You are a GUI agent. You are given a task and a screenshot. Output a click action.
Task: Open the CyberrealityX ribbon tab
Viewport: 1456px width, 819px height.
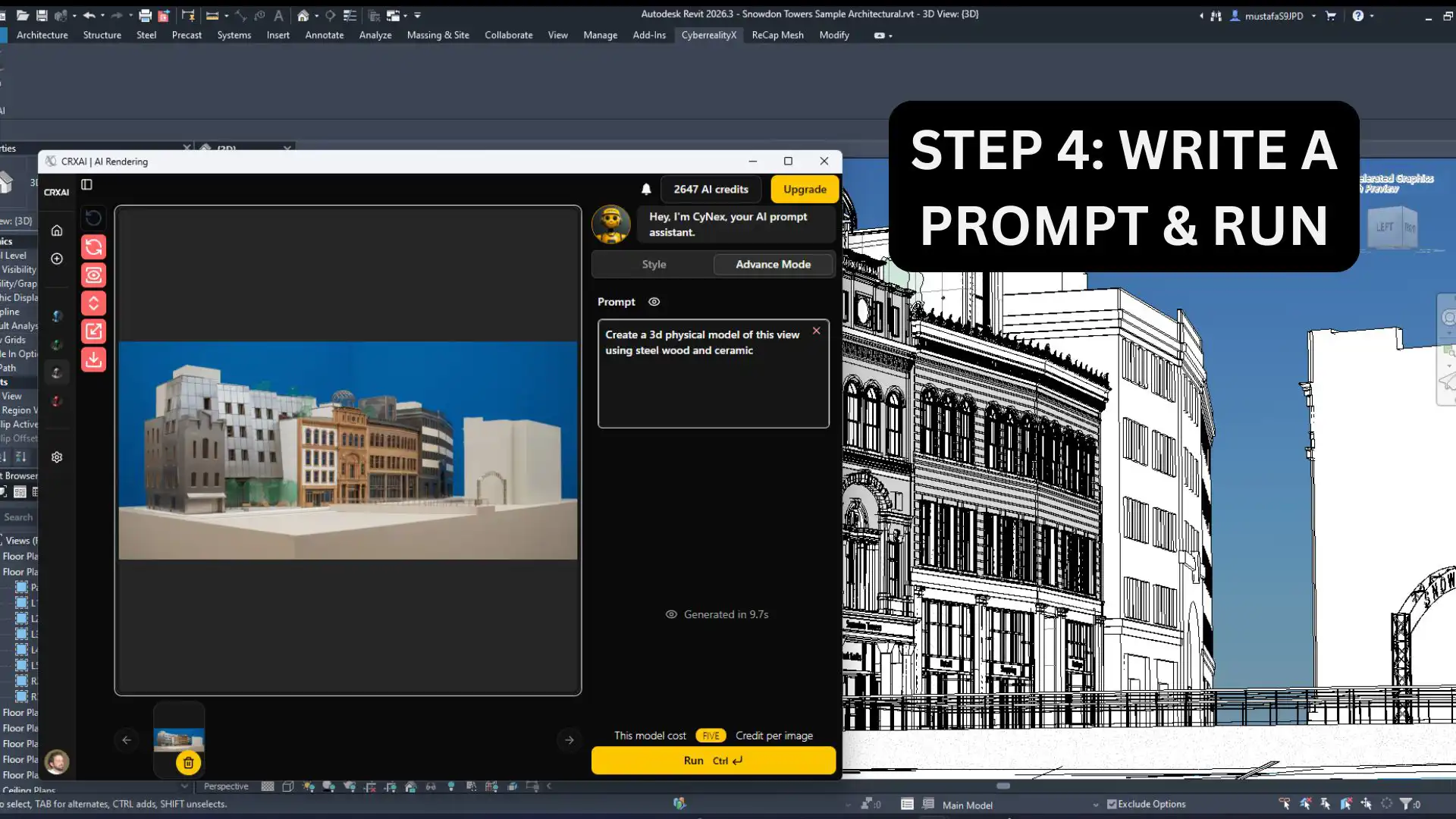pos(708,35)
